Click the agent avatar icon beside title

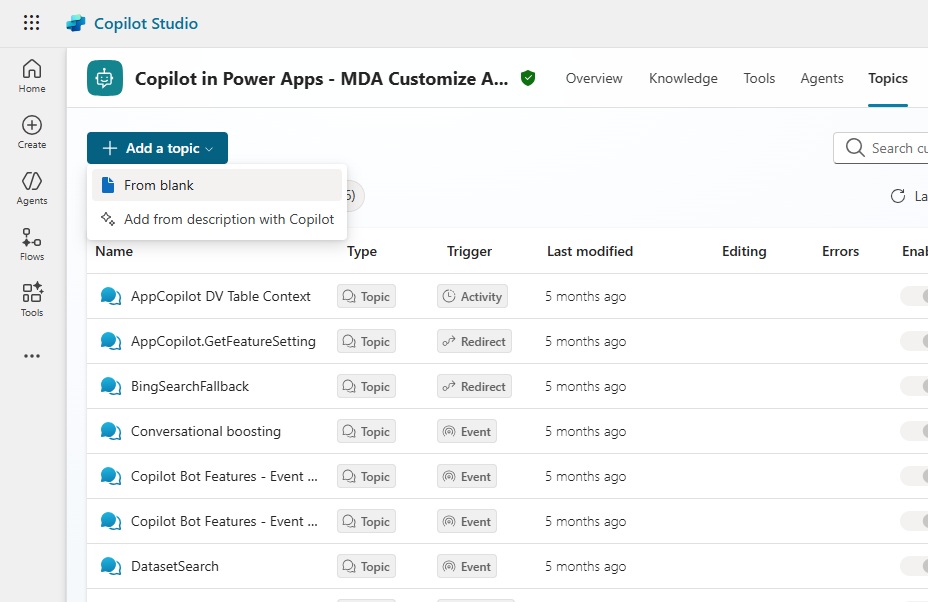tap(105, 78)
